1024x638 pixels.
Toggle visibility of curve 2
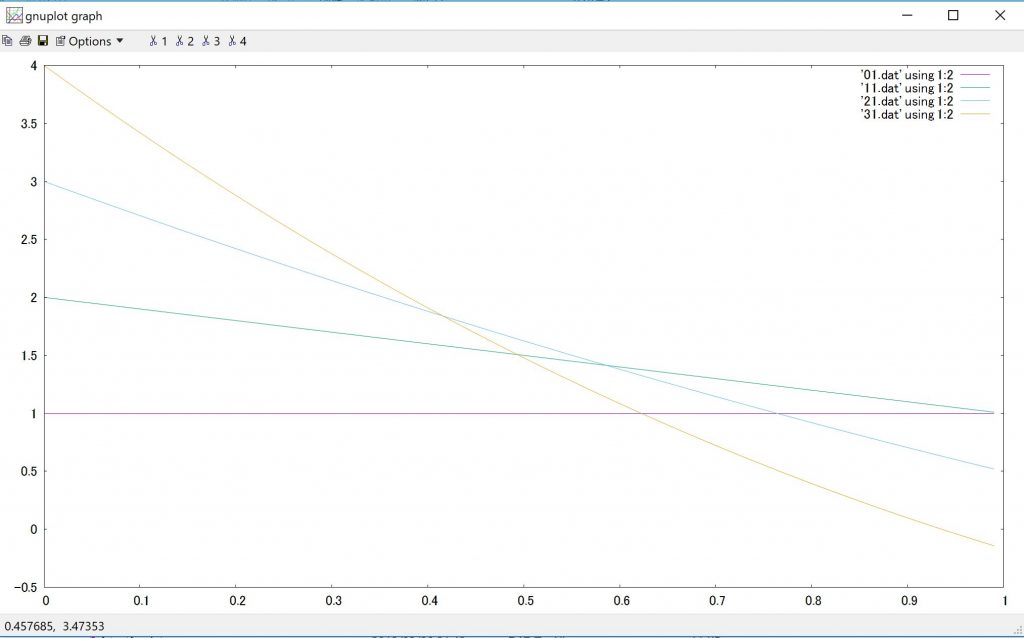click(184, 41)
